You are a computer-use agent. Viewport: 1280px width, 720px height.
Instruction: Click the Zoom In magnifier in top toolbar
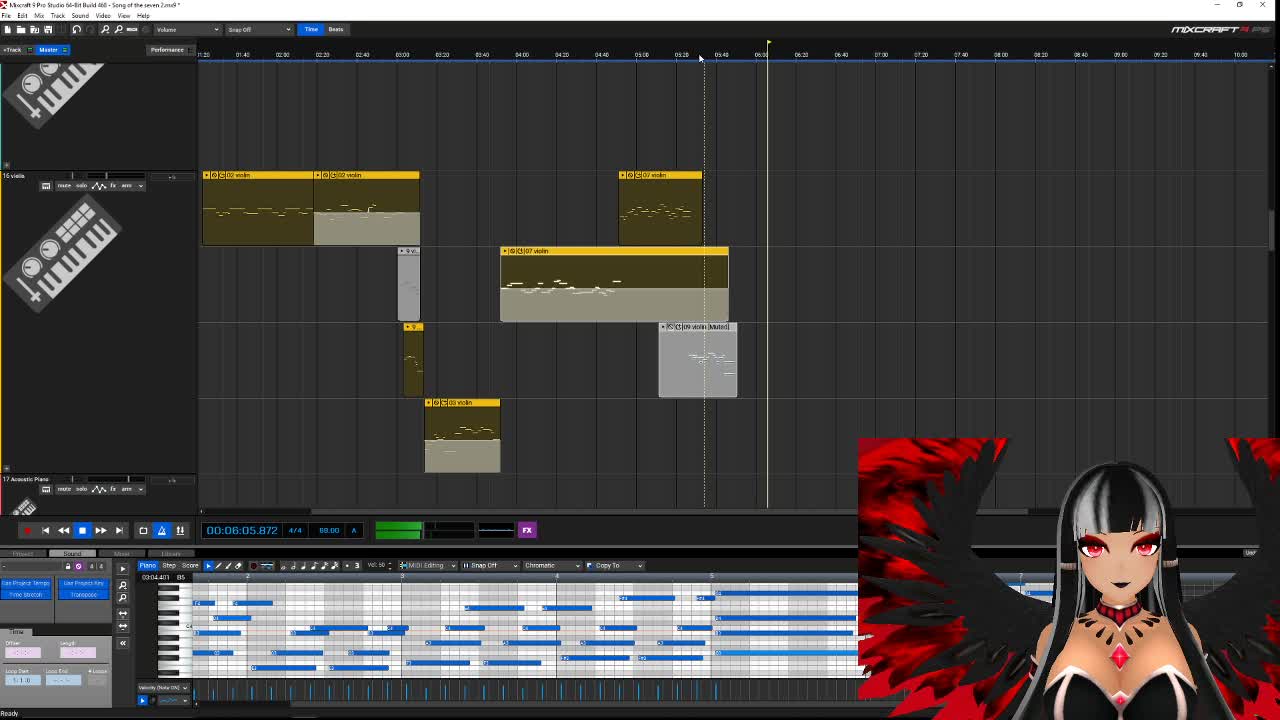105,29
